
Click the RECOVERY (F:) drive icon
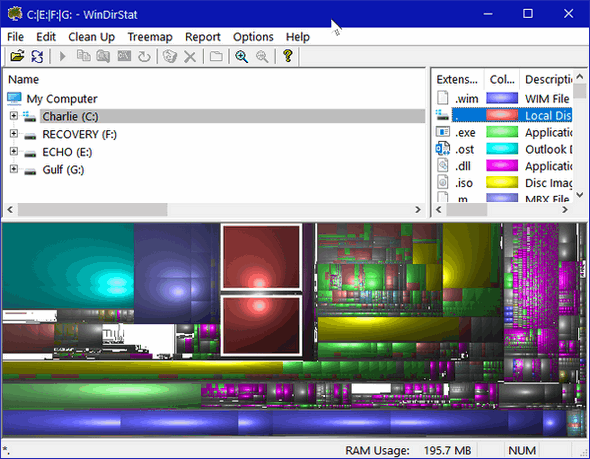(x=30, y=136)
